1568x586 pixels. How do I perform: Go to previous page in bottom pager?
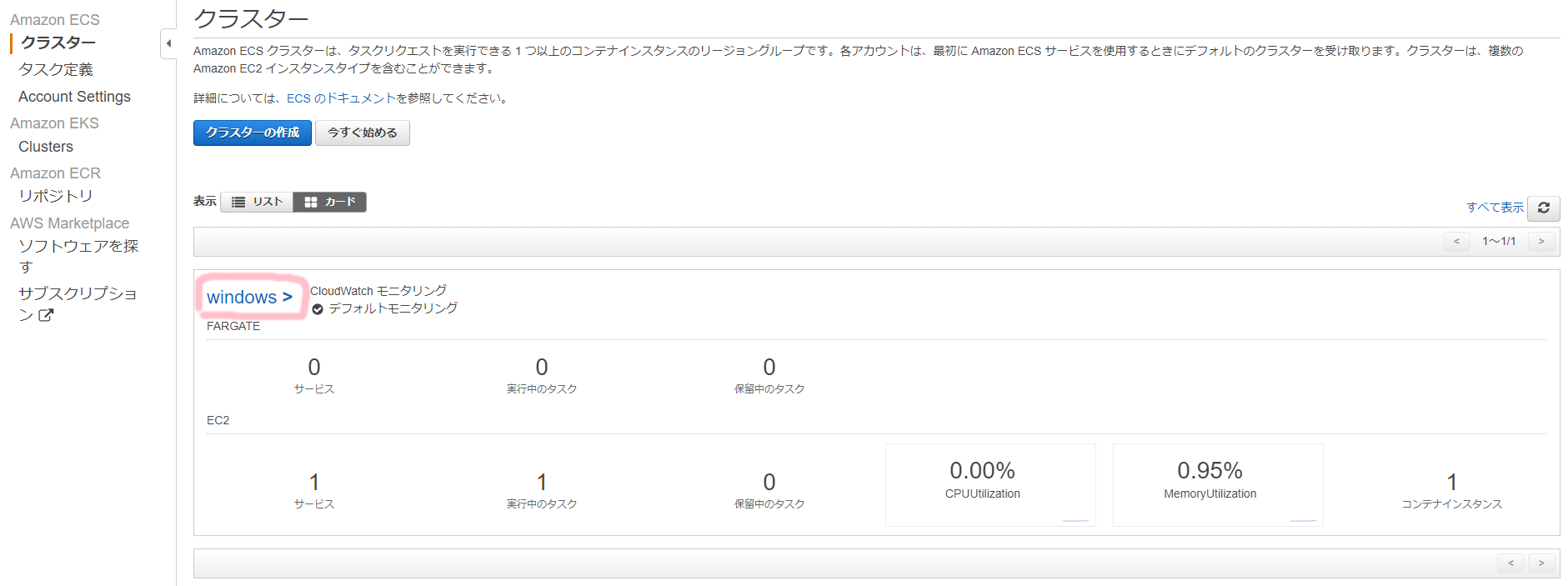click(1510, 563)
